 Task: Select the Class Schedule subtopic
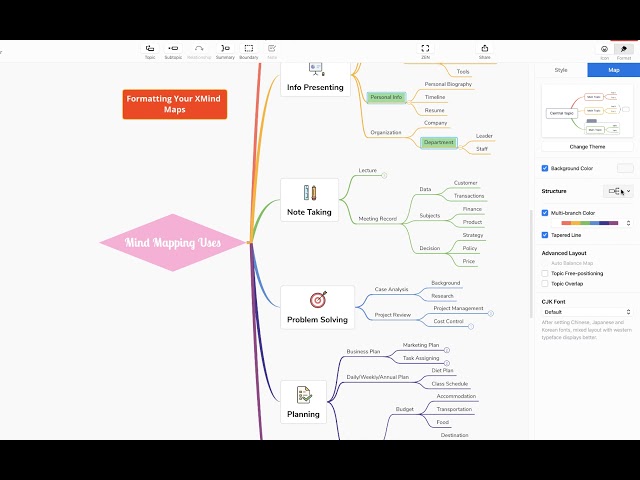pyautogui.click(x=450, y=384)
